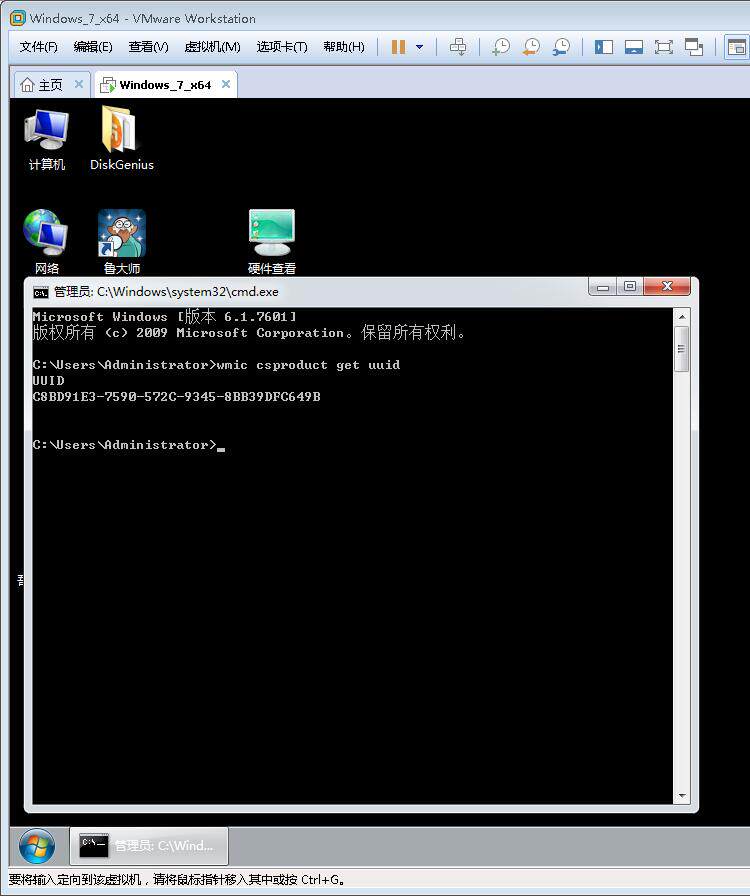Toggle the library sidebar view
The image size is (750, 896).
click(x=604, y=47)
